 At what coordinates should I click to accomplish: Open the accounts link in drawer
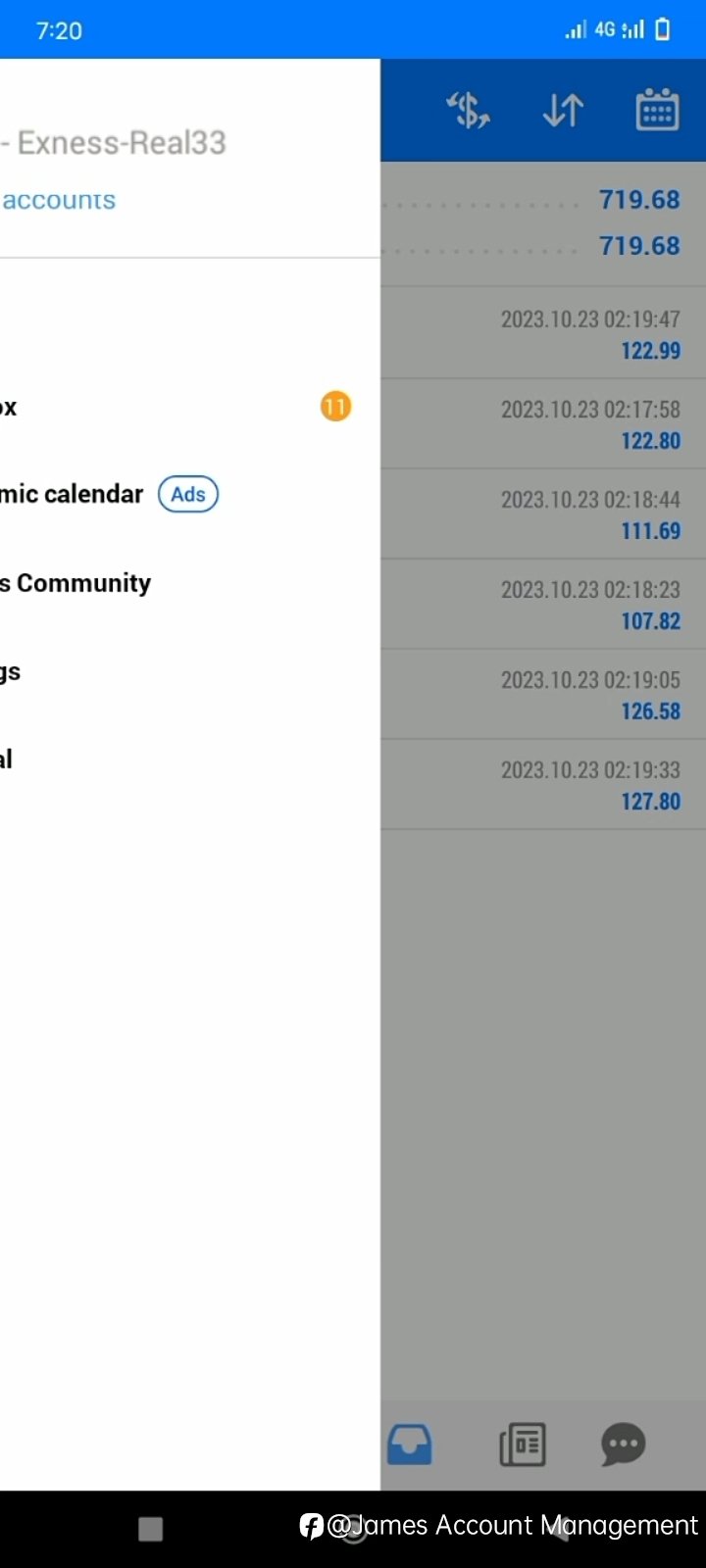(x=59, y=200)
